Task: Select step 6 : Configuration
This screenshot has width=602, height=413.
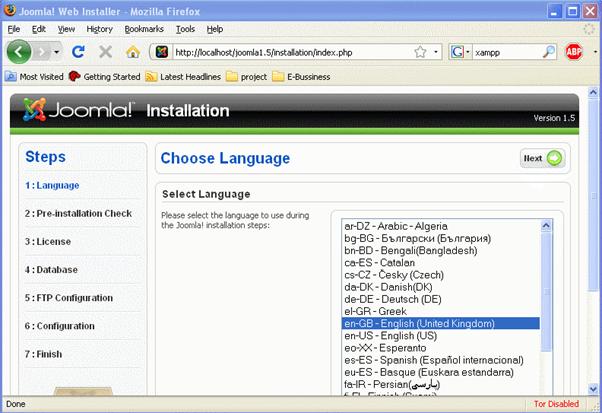Action: pyautogui.click(x=60, y=326)
